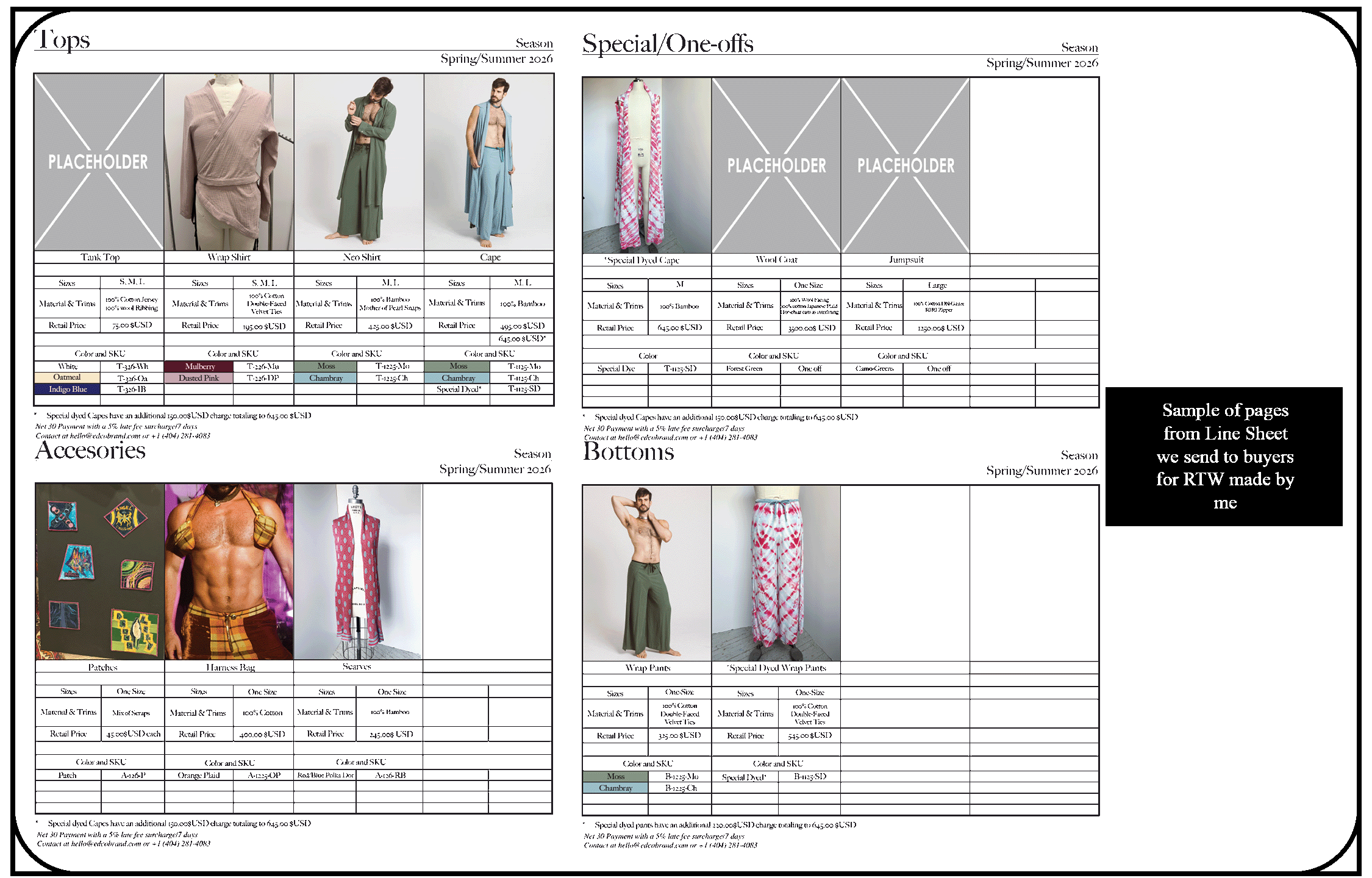Click contact email under the Bottoms table
1372x878 pixels.
tap(653, 845)
